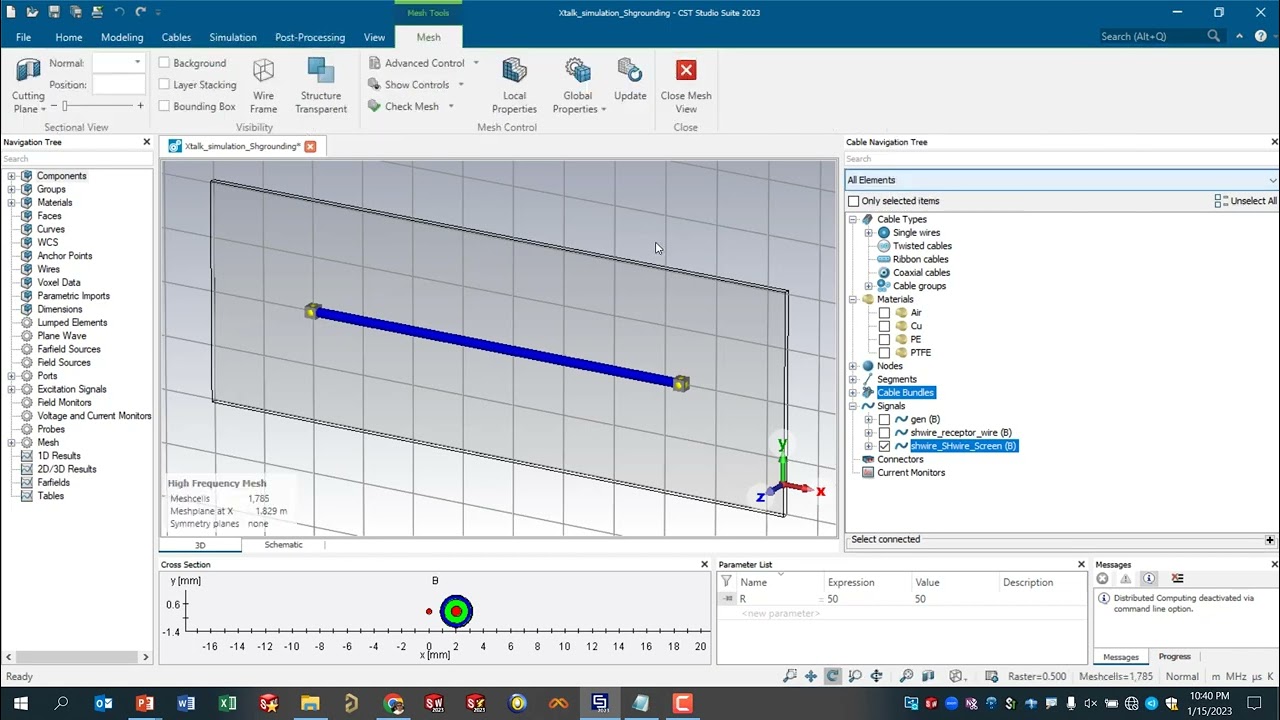Close the Parameter List panel
Viewport: 1280px width, 720px height.
tap(1081, 565)
